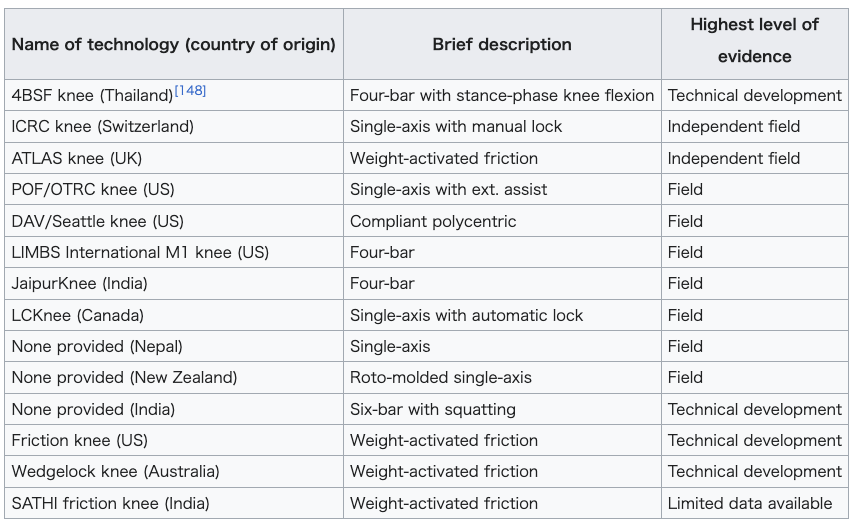Viewport: 855px width, 529px height.
Task: Click the 'Name of technology' column header
Action: (174, 44)
